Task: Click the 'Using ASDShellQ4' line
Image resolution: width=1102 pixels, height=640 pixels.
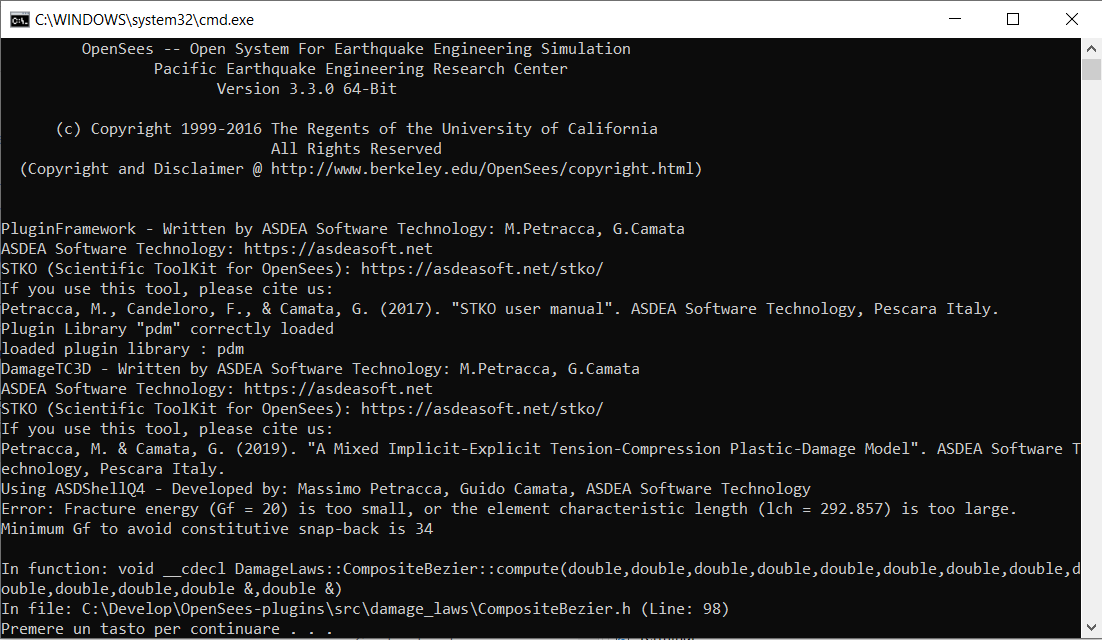Action: click(406, 488)
